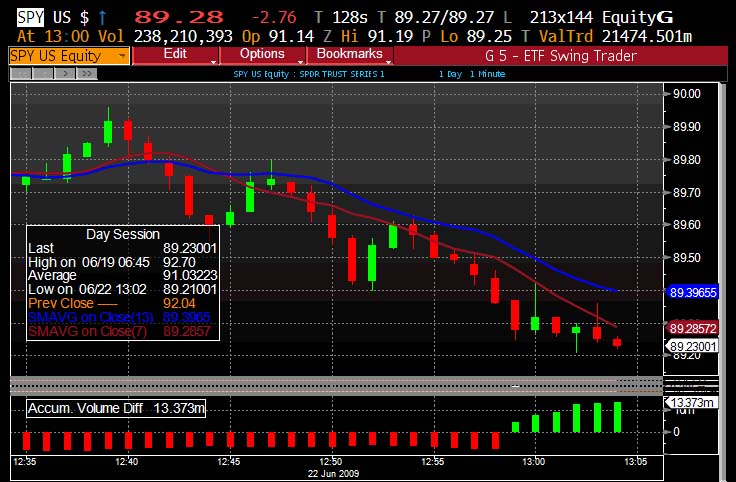This screenshot has height=482, width=736.
Task: Click the Day Session legend header
Action: click(x=123, y=234)
